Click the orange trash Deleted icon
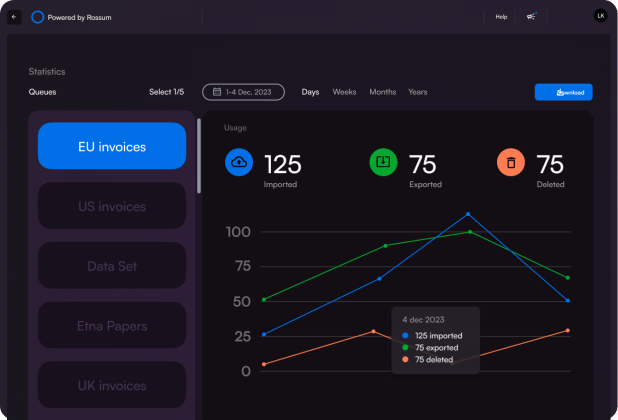 [x=511, y=162]
